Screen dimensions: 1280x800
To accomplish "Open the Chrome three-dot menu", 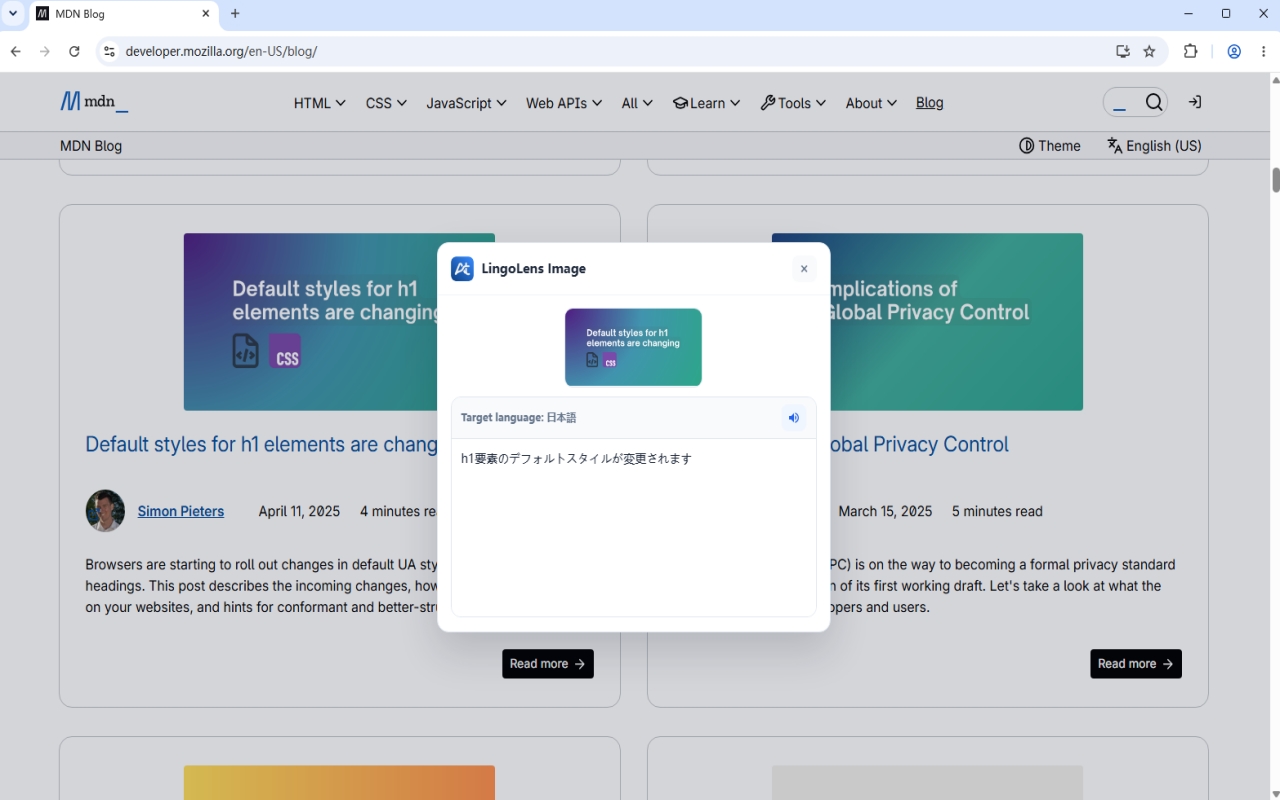I will click(x=1264, y=51).
